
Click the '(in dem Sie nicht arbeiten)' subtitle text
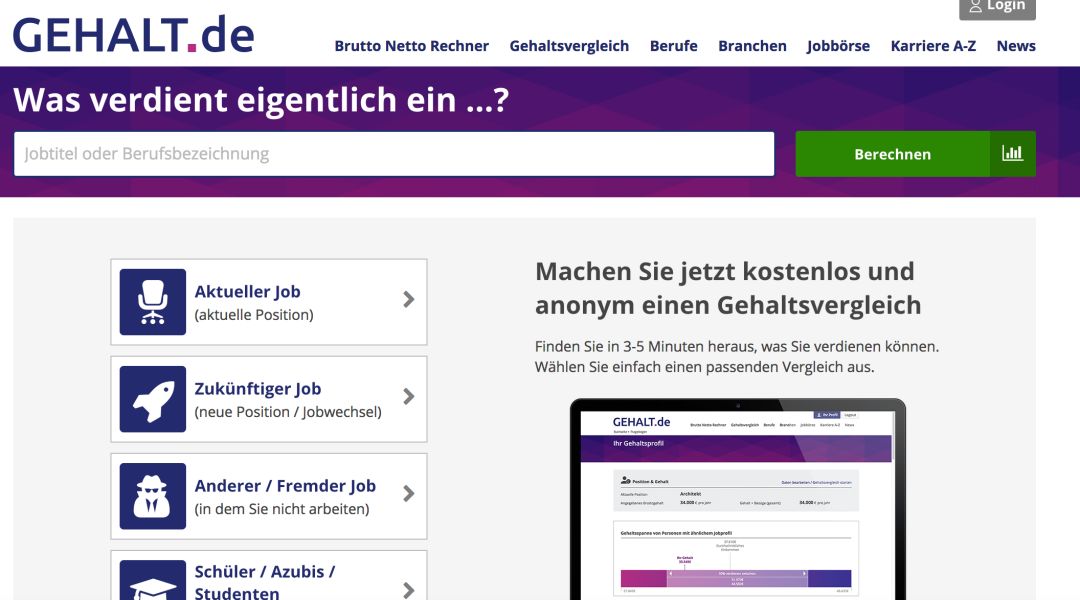click(282, 509)
